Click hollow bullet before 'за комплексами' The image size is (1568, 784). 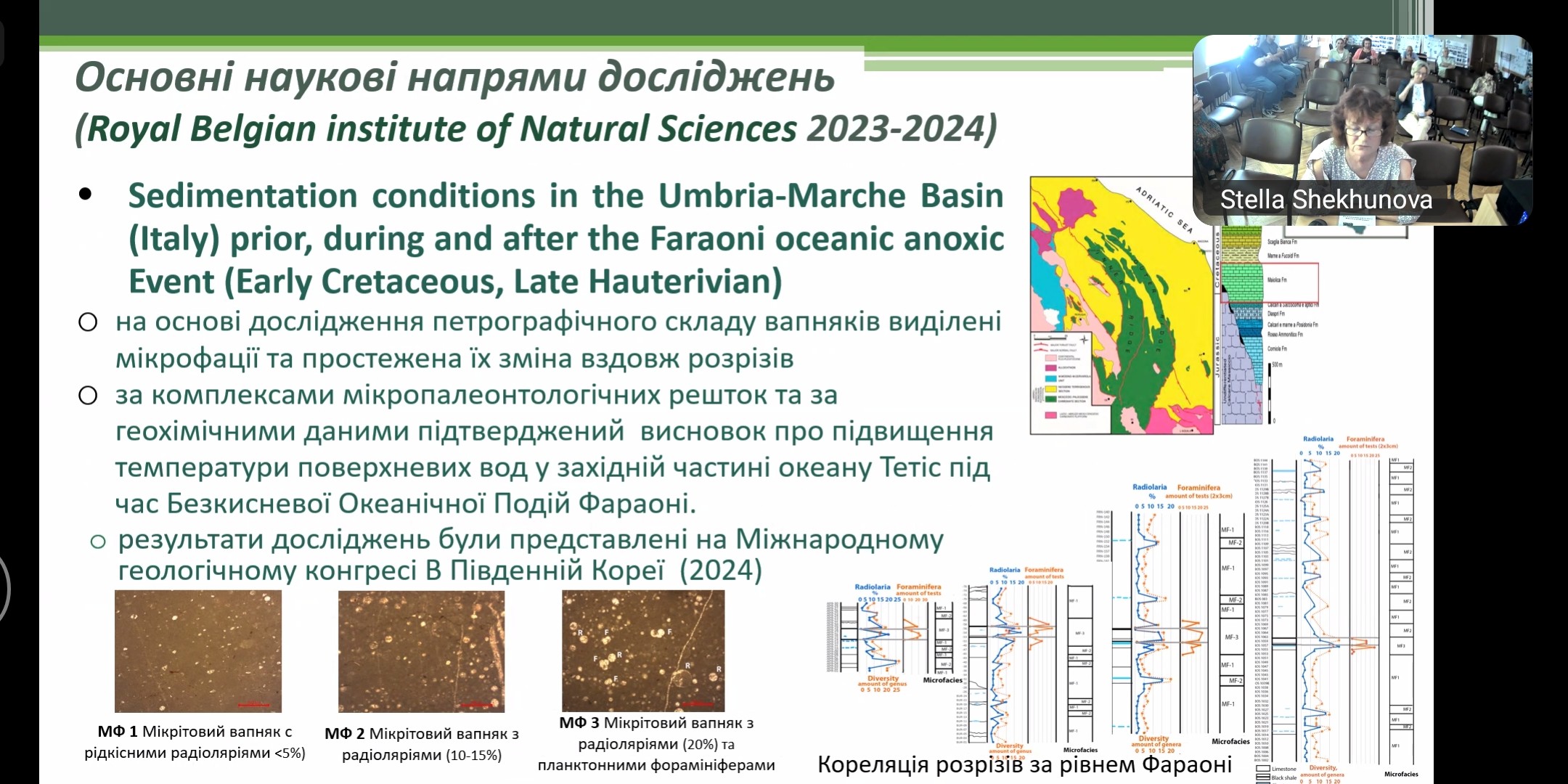(88, 396)
